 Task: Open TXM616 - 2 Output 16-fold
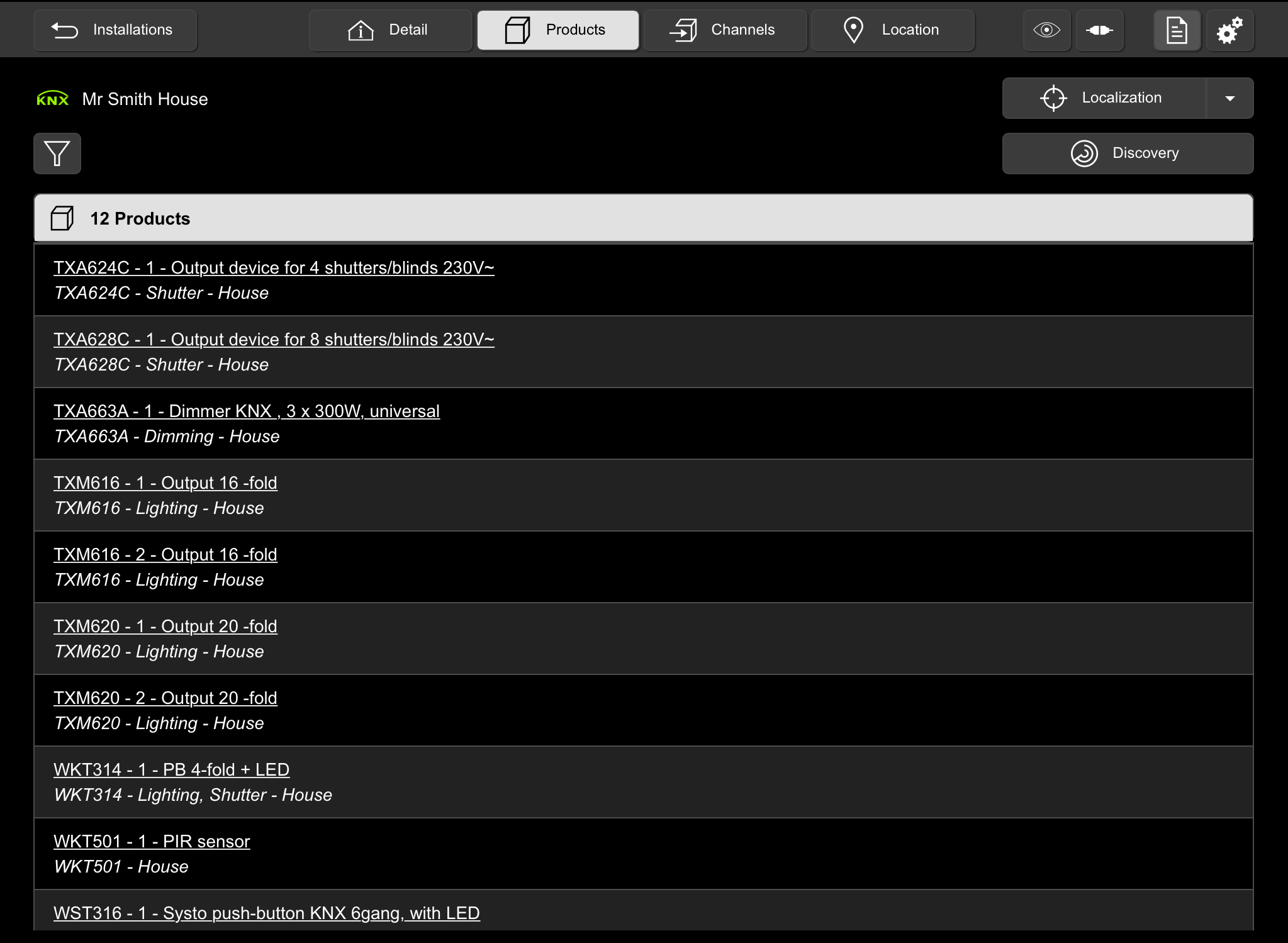click(x=165, y=554)
